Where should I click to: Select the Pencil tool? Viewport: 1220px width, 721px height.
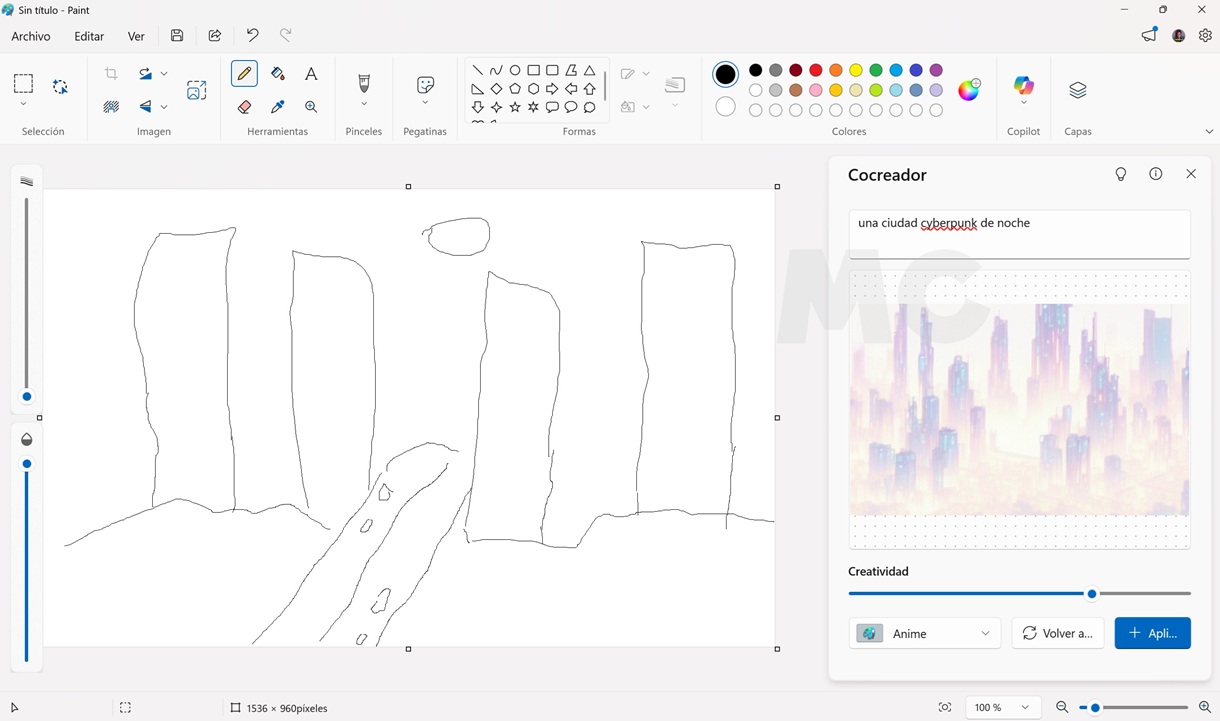click(244, 74)
